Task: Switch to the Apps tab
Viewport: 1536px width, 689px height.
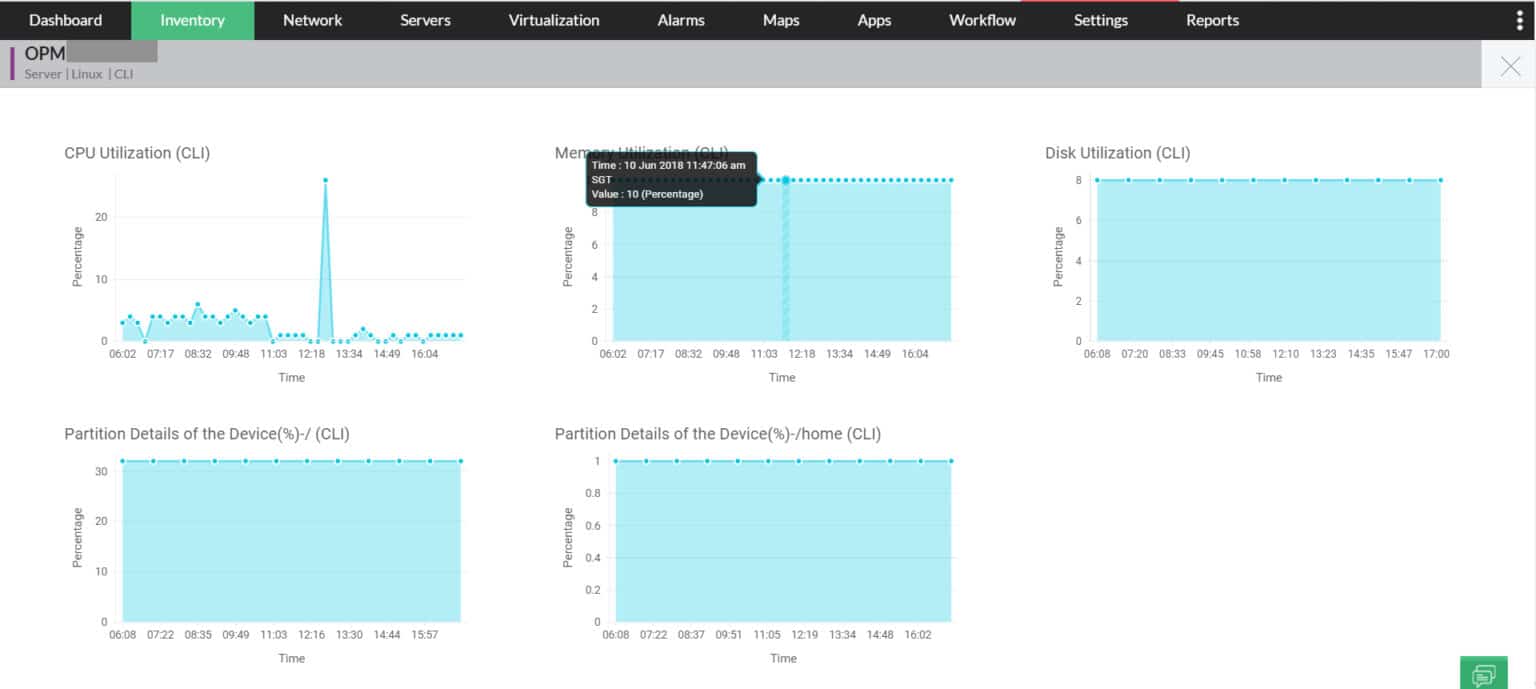Action: [x=873, y=20]
